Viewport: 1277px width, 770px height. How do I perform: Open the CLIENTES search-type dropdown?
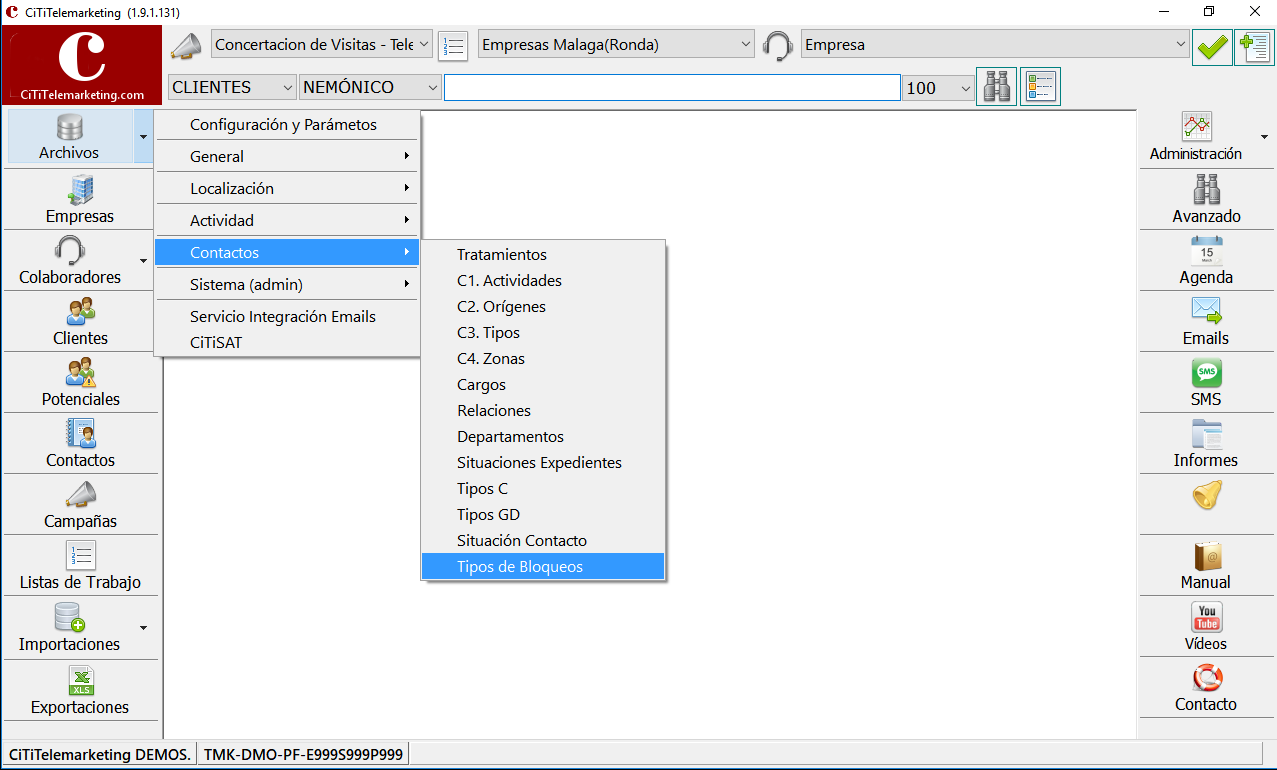click(x=233, y=87)
